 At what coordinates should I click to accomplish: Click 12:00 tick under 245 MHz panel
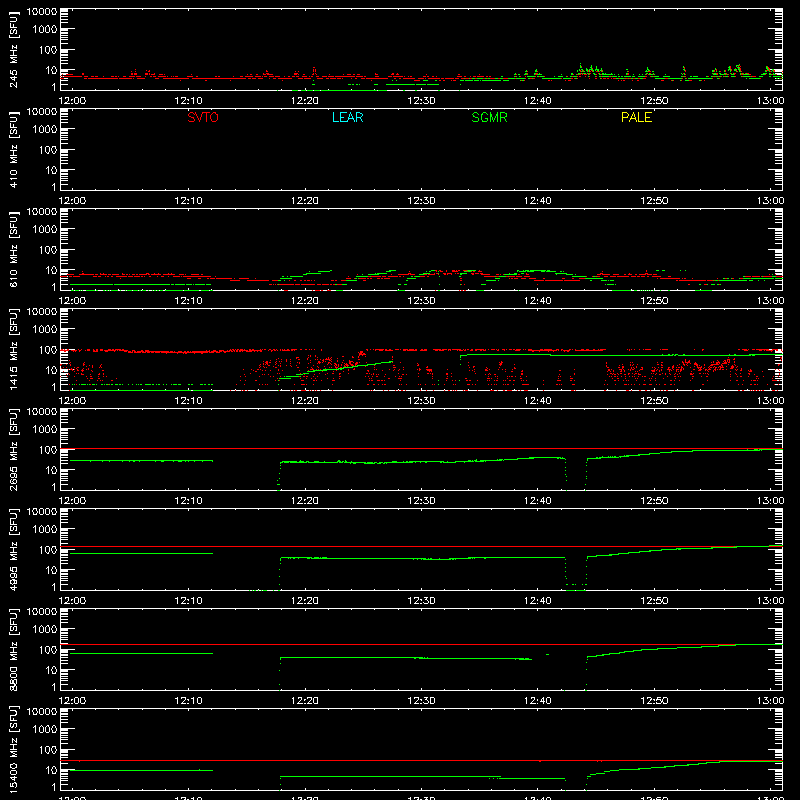pyautogui.click(x=72, y=101)
